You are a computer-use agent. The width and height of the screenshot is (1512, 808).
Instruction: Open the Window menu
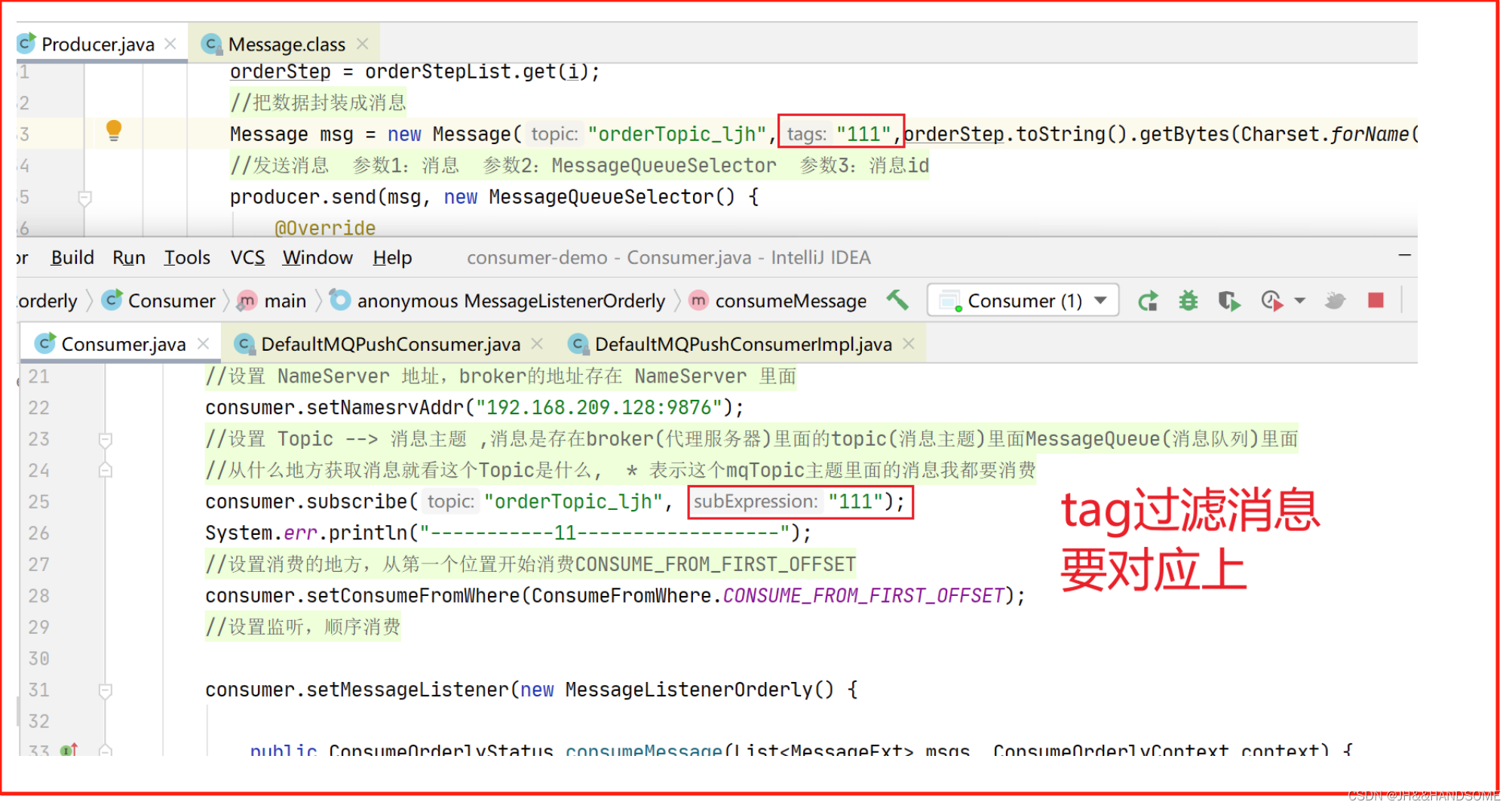(x=317, y=257)
